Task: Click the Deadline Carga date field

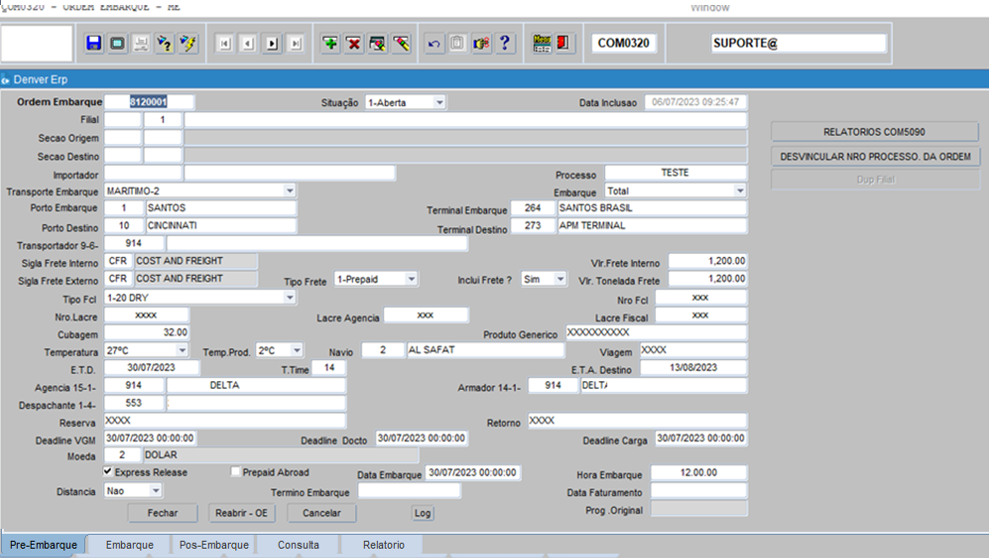Action: pyautogui.click(x=701, y=438)
